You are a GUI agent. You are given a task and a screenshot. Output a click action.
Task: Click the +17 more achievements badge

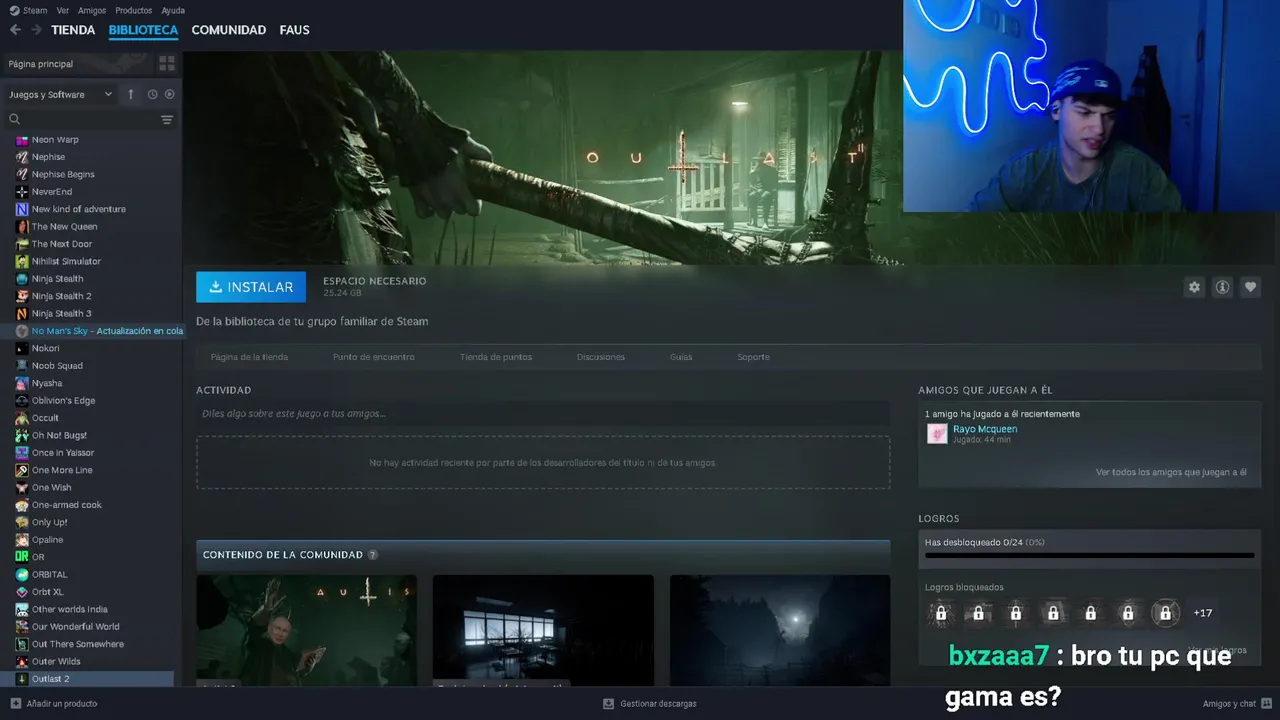point(1203,613)
